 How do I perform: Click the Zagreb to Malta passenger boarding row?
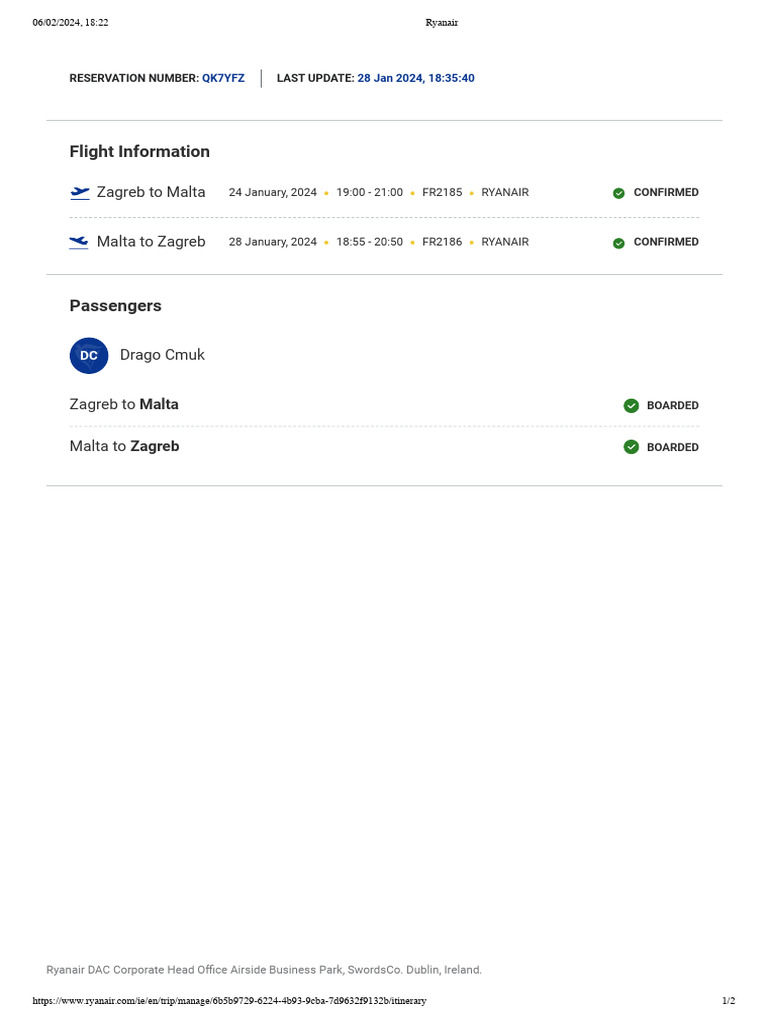pyautogui.click(x=124, y=405)
